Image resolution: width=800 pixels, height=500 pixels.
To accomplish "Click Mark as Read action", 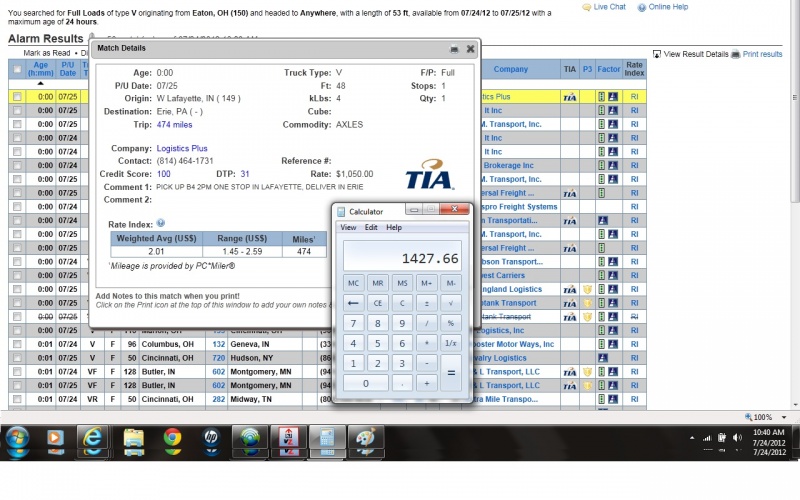I will (x=47, y=53).
